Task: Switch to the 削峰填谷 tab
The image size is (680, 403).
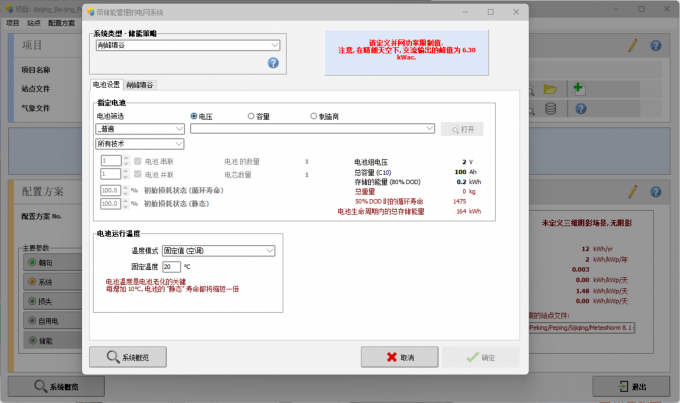Action: coord(140,85)
